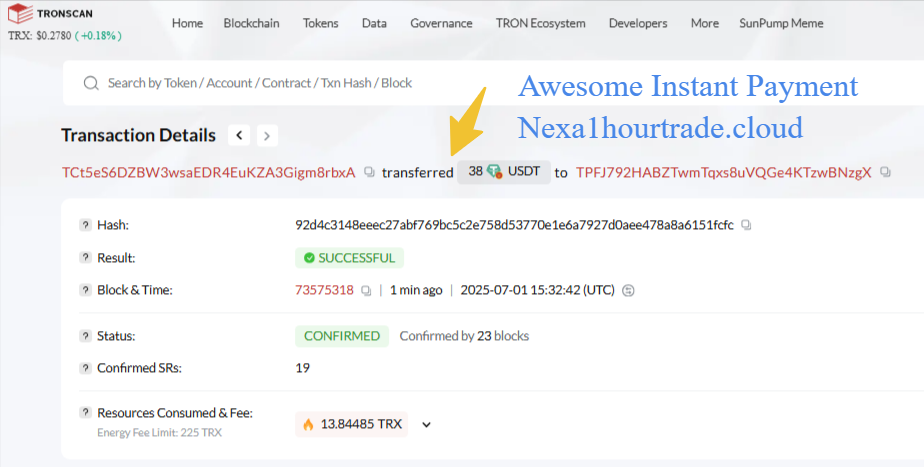Click the Confirmed SRs value 19

[x=302, y=368]
